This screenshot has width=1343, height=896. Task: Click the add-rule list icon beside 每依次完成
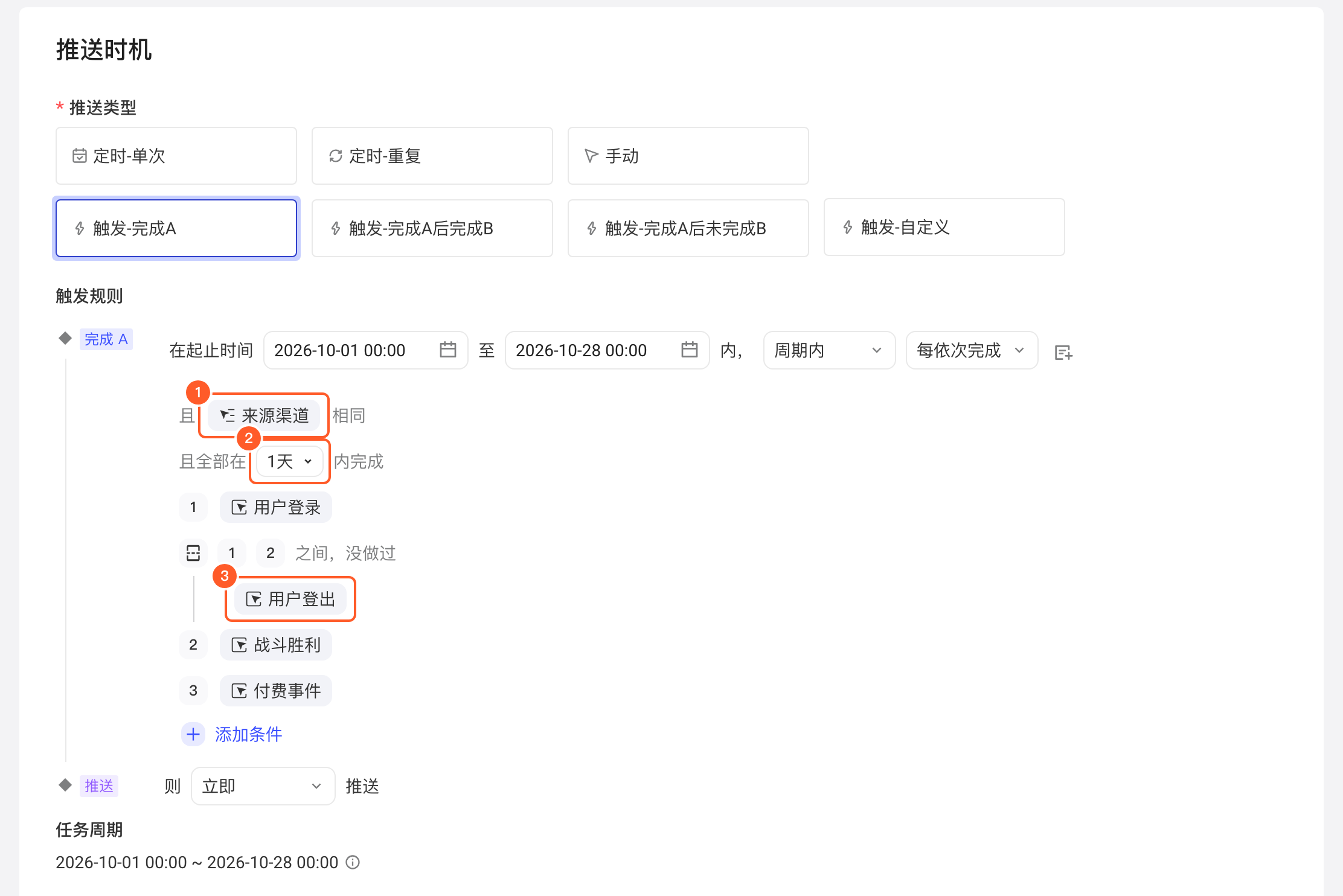pos(1063,352)
